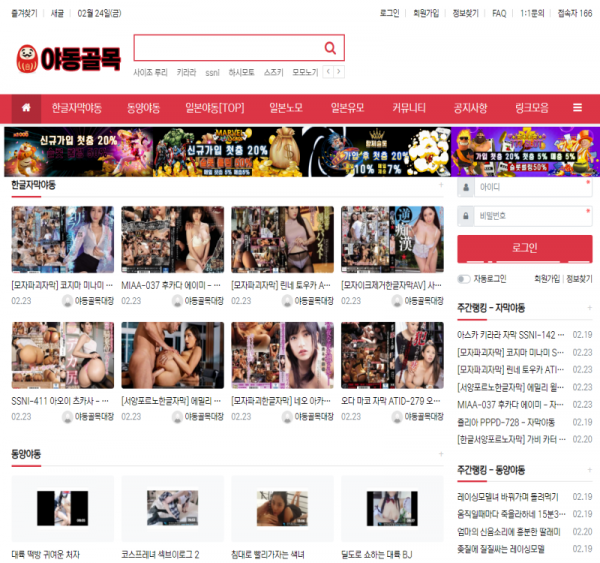Toggle the 자동로그인 switch

click(x=464, y=279)
